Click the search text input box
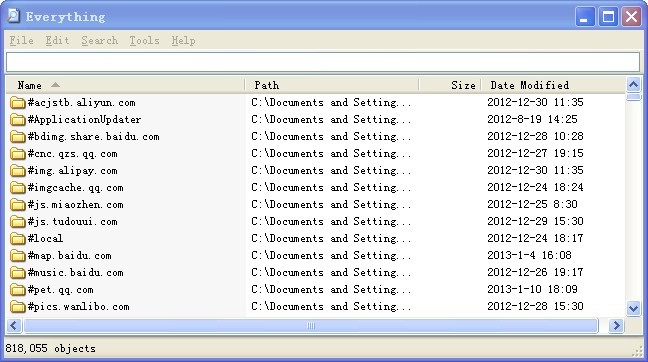The height and width of the screenshot is (362, 648). (323, 62)
